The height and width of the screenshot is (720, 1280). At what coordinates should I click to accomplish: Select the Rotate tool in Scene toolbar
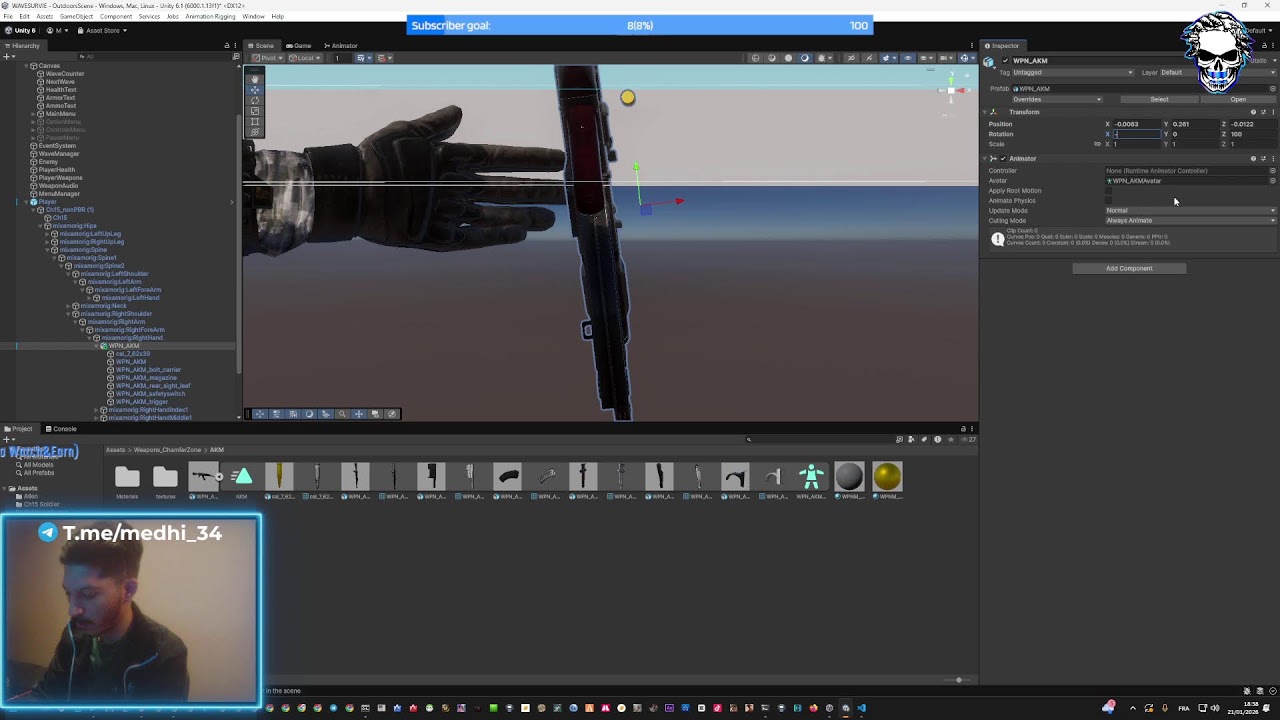(x=255, y=100)
